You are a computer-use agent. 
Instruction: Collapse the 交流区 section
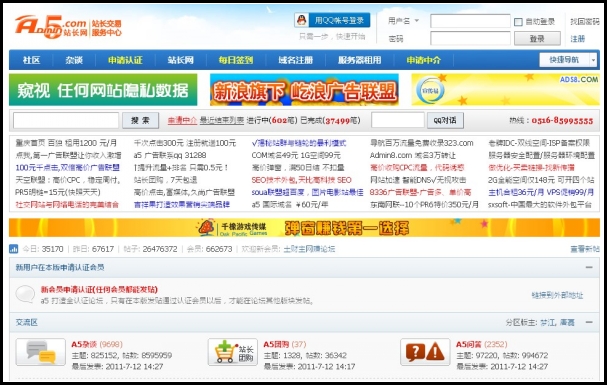point(589,322)
